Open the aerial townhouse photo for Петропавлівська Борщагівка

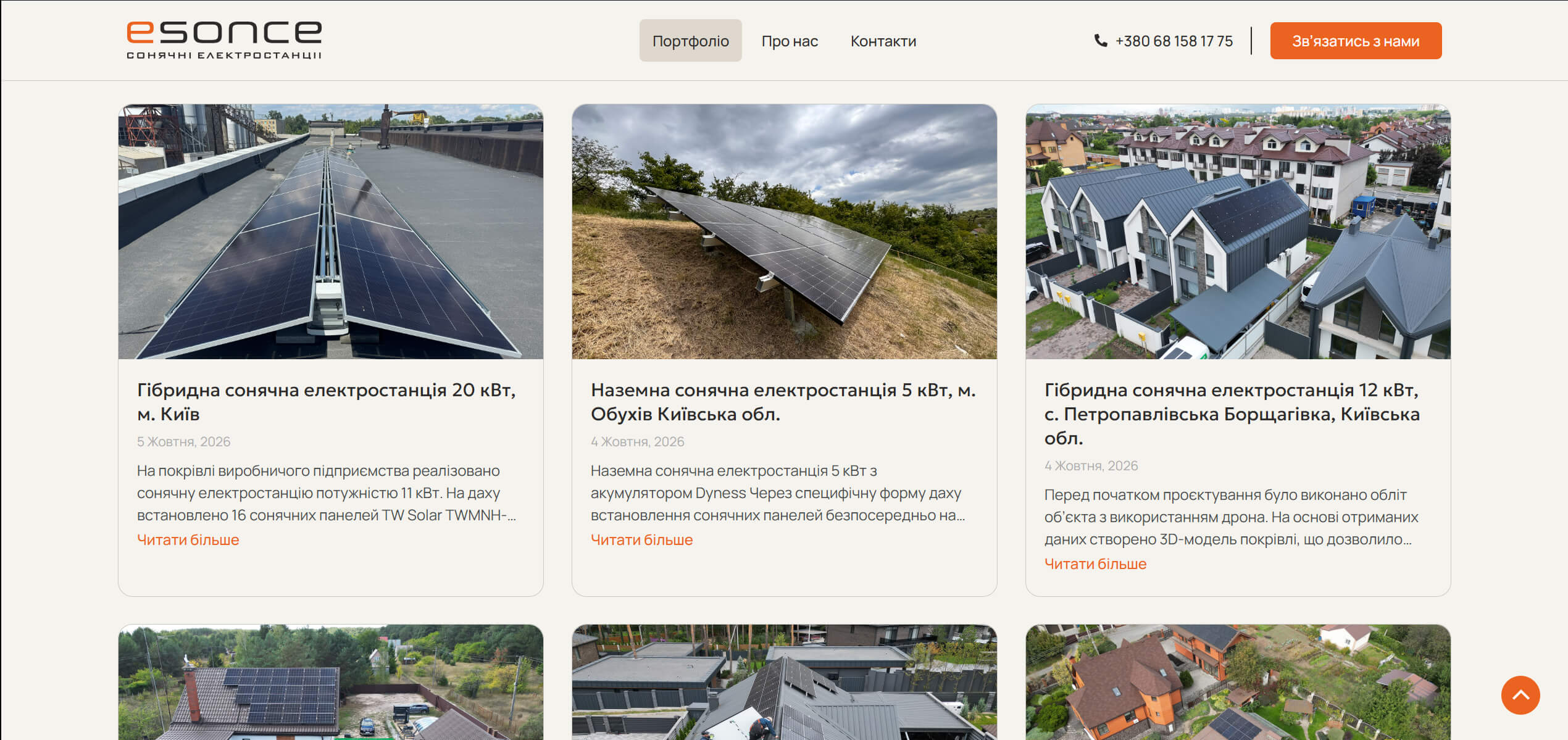coord(1238,231)
